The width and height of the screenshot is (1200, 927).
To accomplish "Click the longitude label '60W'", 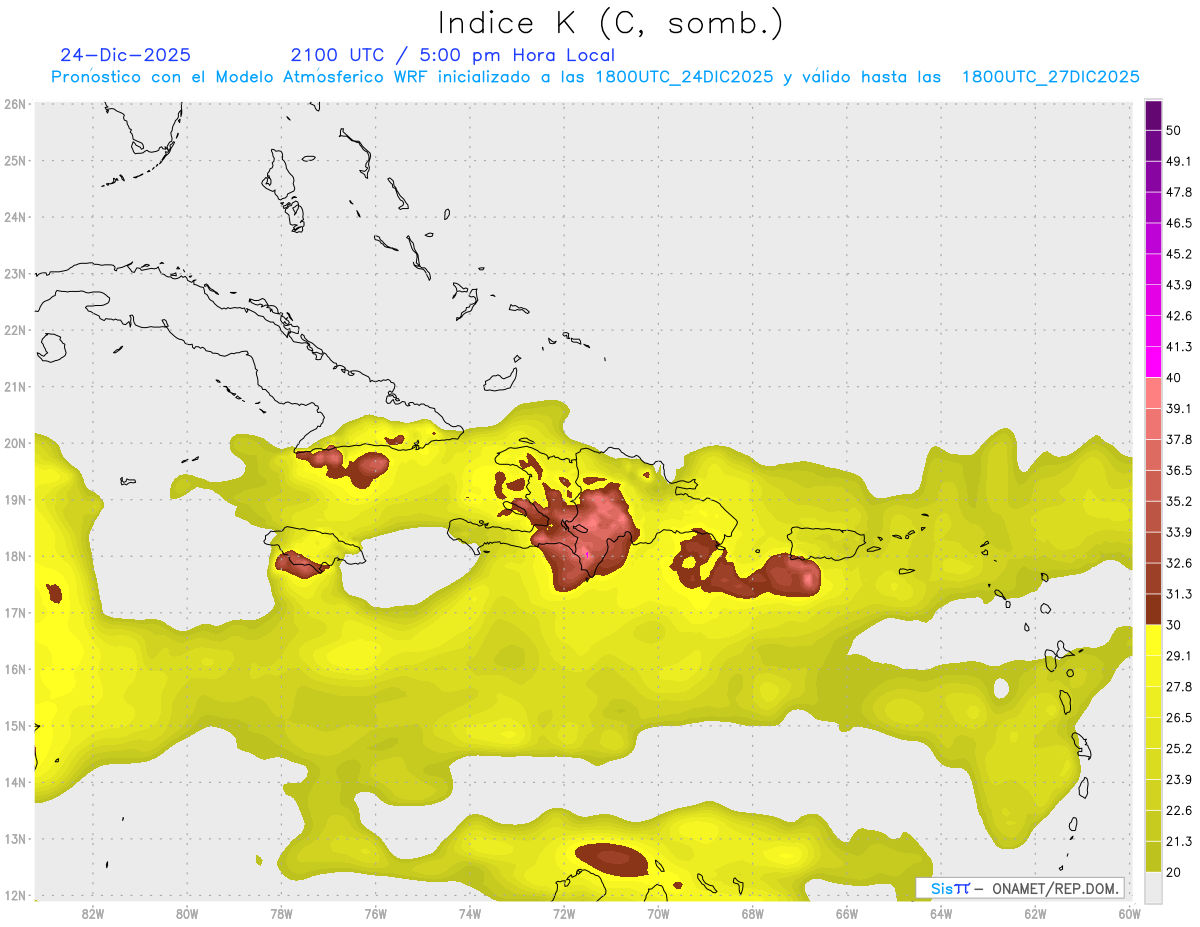I will point(1130,913).
